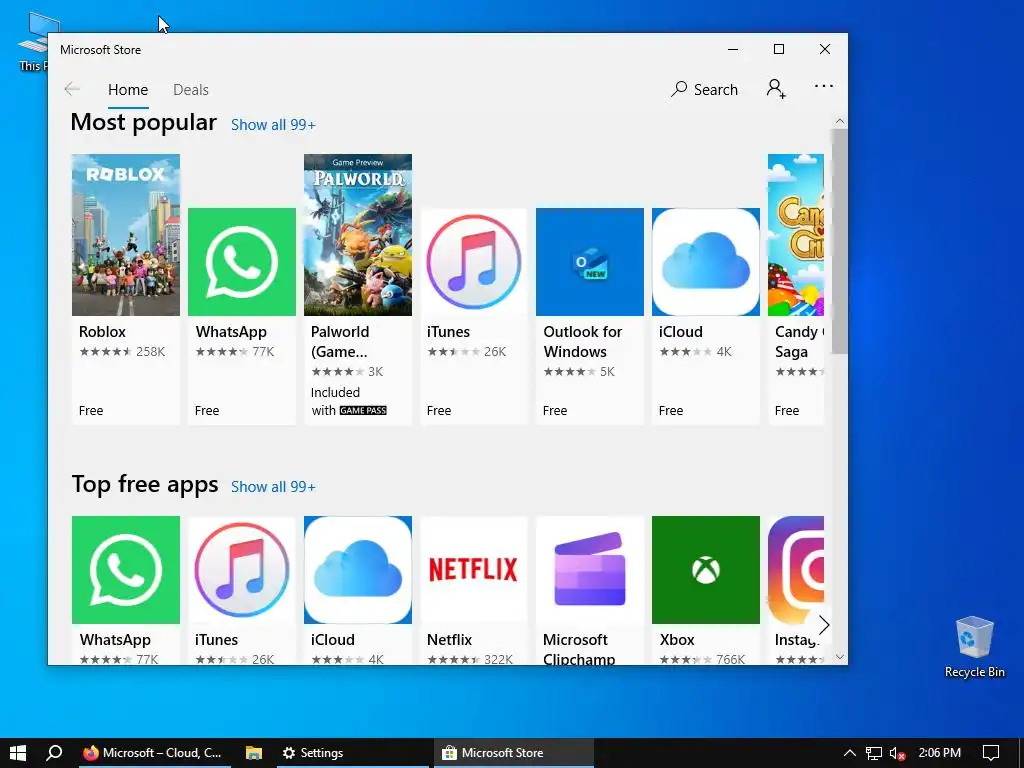Viewport: 1024px width, 768px height.
Task: Click the Roblox title text
Action: click(103, 332)
